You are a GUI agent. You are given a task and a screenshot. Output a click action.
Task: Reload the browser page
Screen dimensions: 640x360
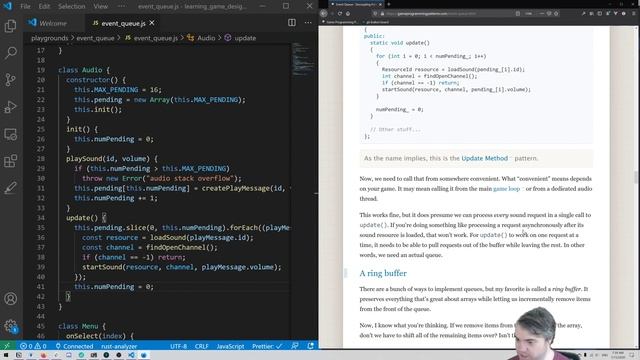click(340, 13)
